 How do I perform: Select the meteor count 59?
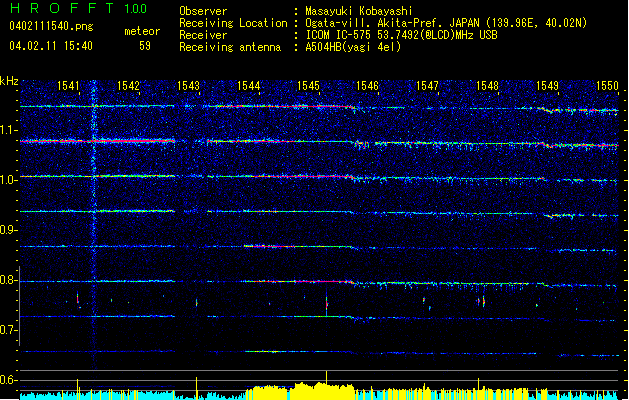click(x=145, y=46)
